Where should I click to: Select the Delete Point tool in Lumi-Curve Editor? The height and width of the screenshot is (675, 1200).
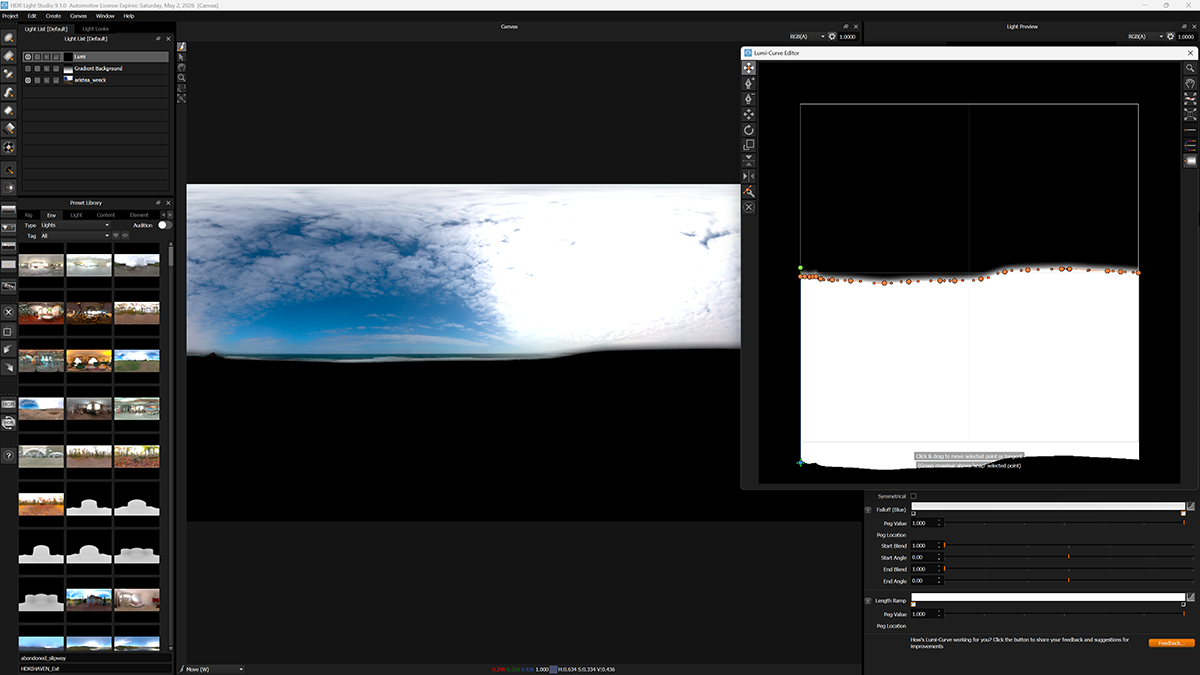(748, 98)
